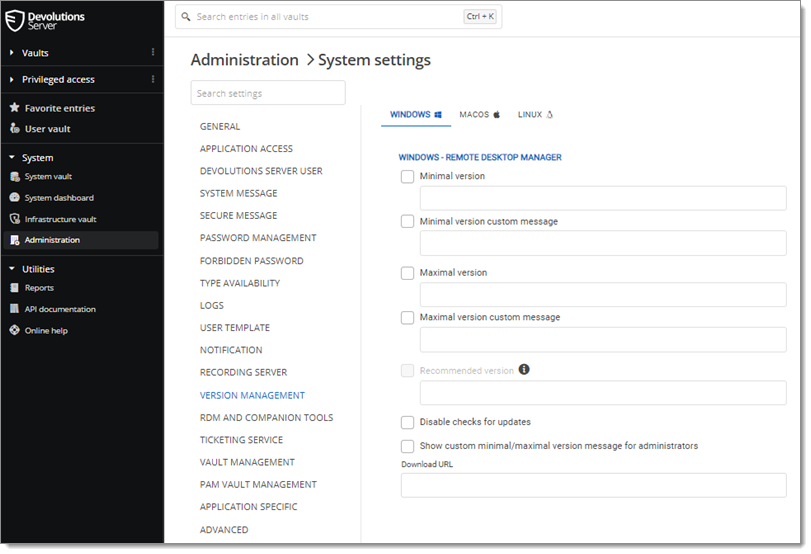Expand the Privileged access section arrow
Screen dimensions: 811x554
[11, 80]
